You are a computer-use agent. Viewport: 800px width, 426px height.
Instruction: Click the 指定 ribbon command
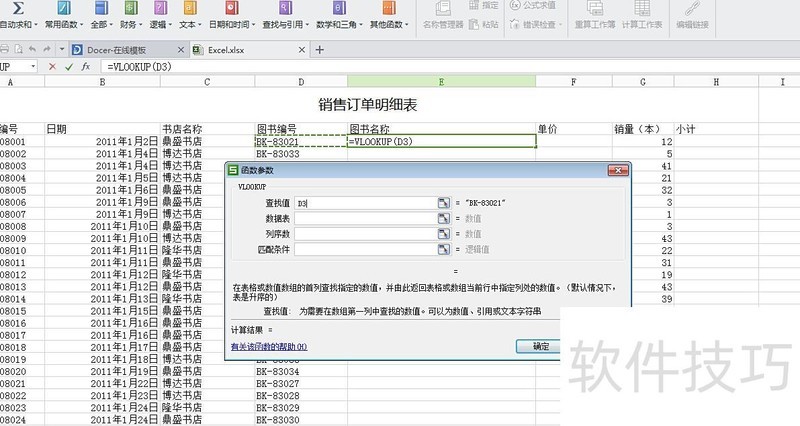pyautogui.click(x=484, y=5)
